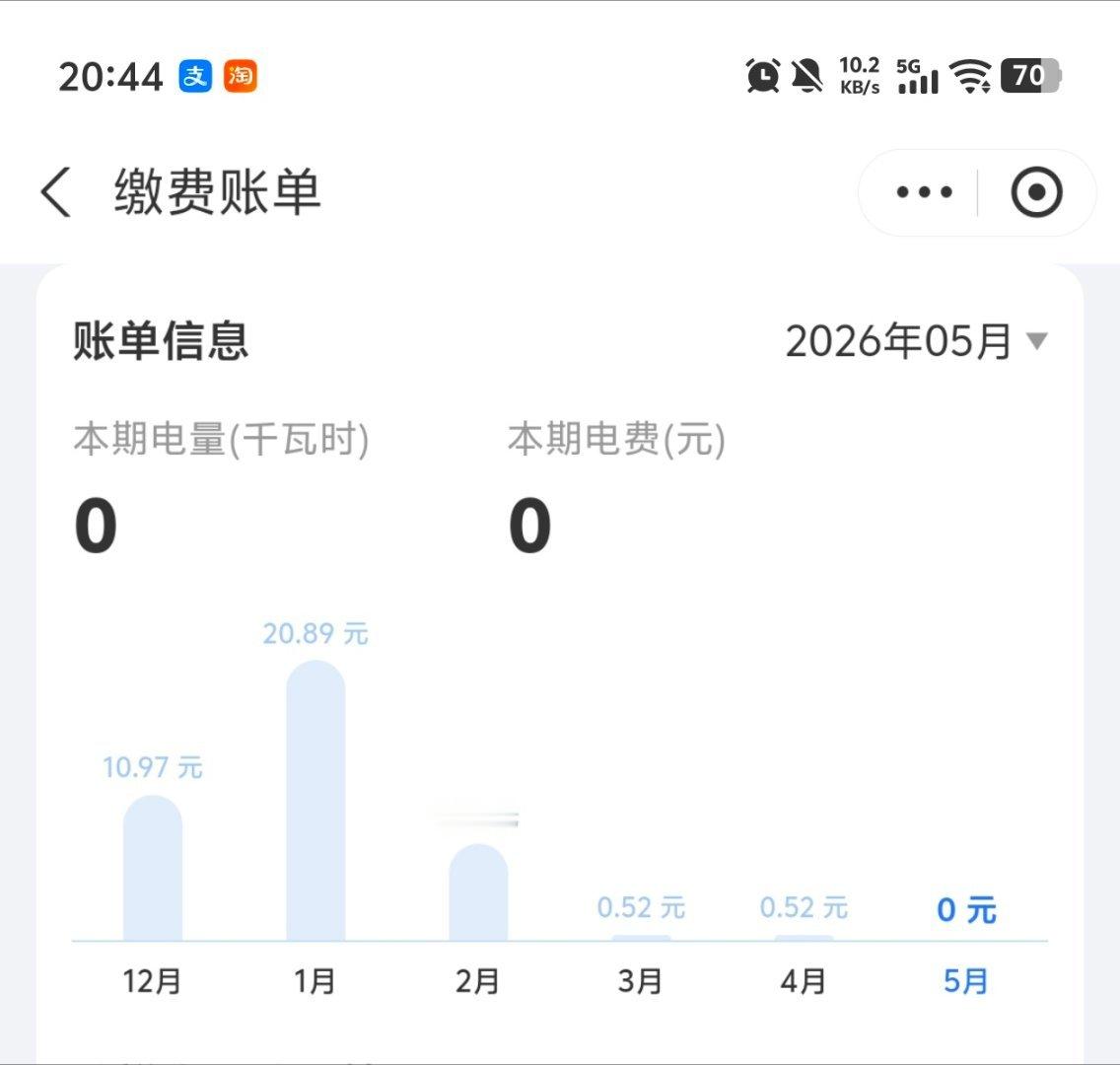
Task: Select the 3月 month label
Action: click(640, 981)
